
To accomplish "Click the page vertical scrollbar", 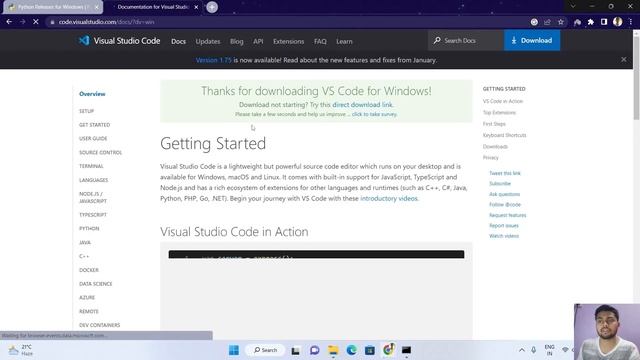I will point(636,78).
